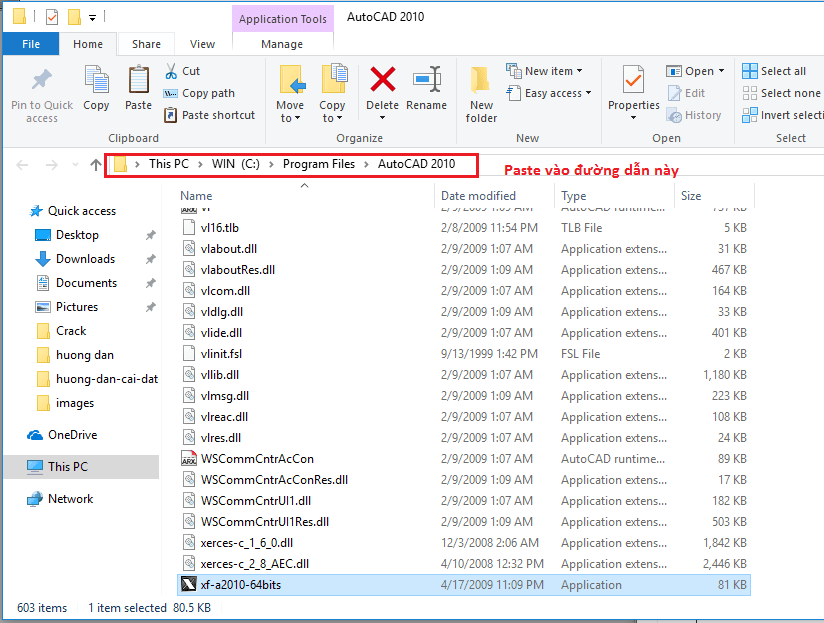Click the Copy icon in Clipboard group
The image size is (824, 623).
[x=97, y=80]
